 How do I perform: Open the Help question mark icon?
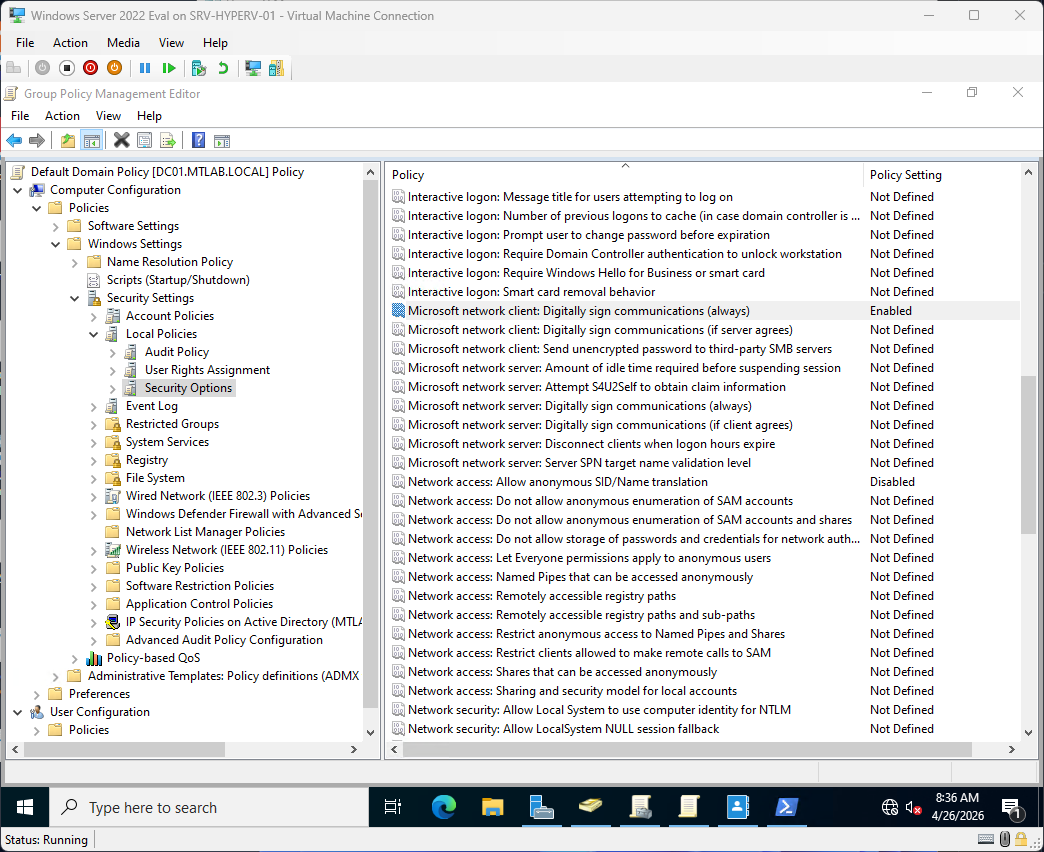click(198, 140)
